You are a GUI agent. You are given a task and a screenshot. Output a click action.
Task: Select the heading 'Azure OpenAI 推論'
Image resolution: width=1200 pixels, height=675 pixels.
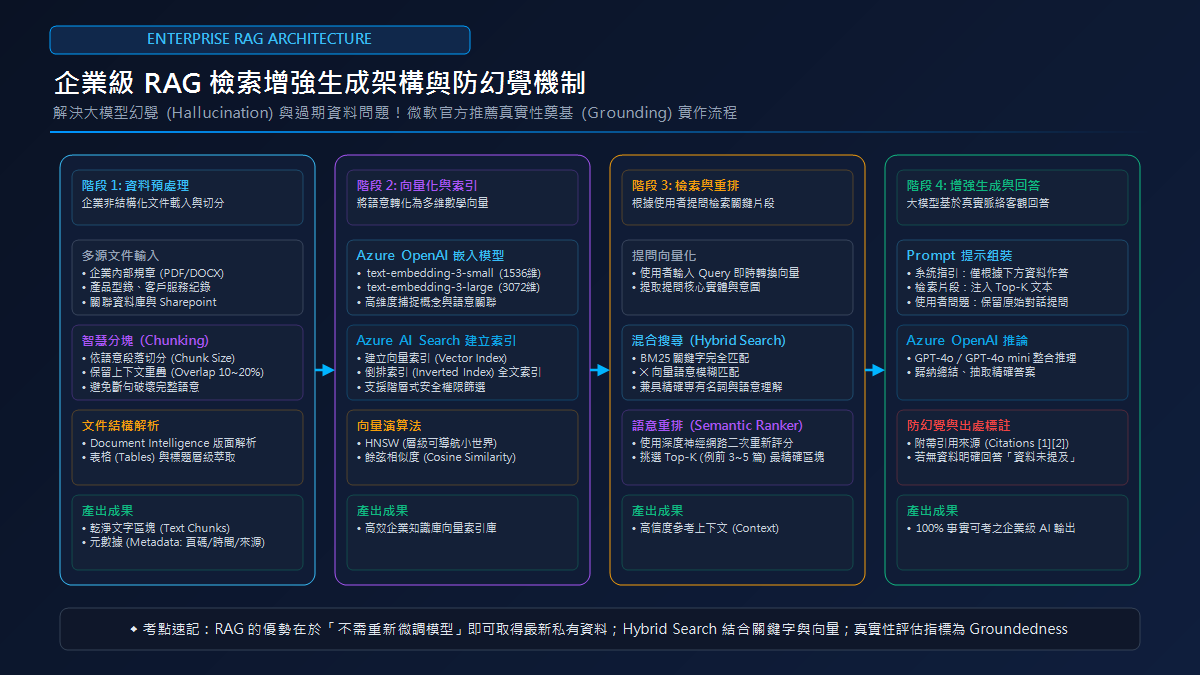coord(968,340)
